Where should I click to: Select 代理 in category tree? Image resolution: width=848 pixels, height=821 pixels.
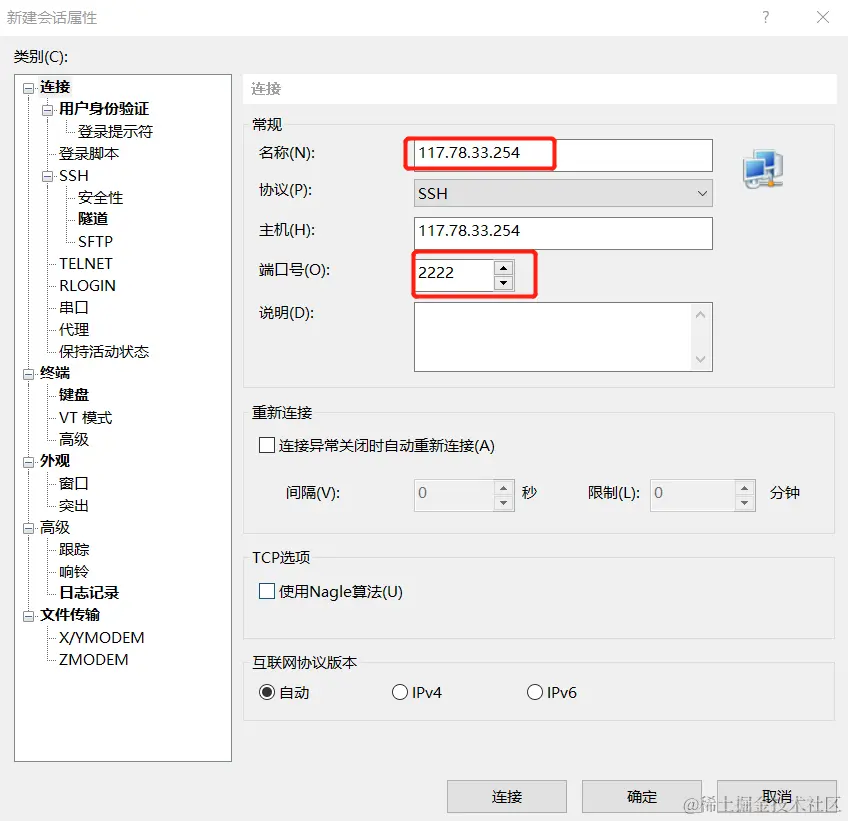coord(74,329)
